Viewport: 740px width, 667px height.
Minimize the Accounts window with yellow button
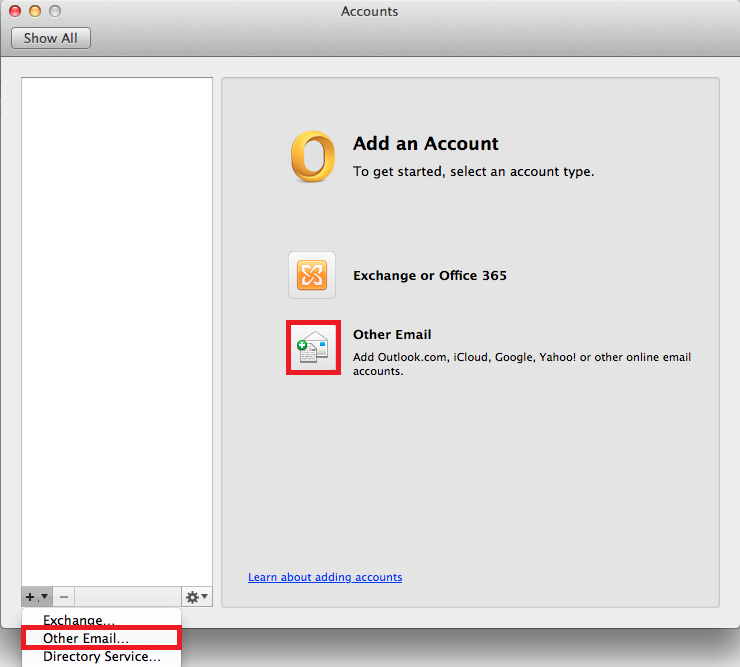[x=35, y=12]
